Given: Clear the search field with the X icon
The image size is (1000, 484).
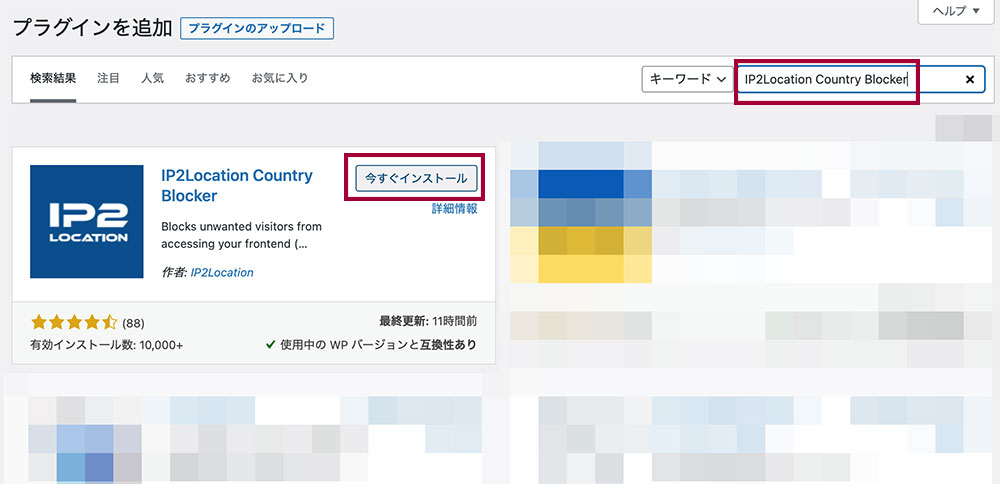Looking at the screenshot, I should (x=969, y=79).
